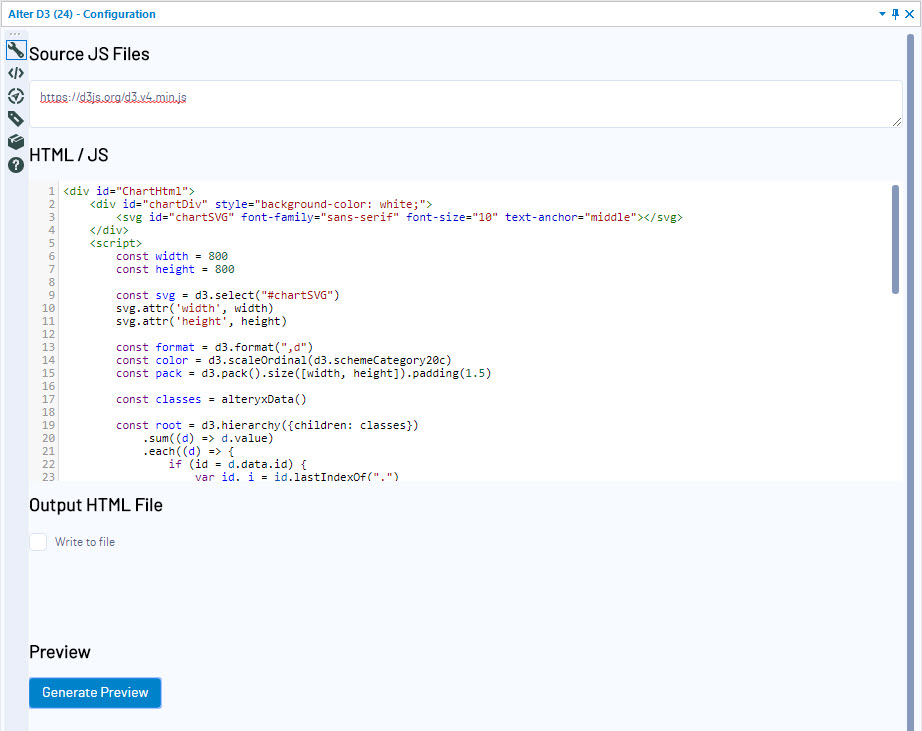
Task: Open the d3js.org d3.v4.min.js link
Action: [x=113, y=97]
